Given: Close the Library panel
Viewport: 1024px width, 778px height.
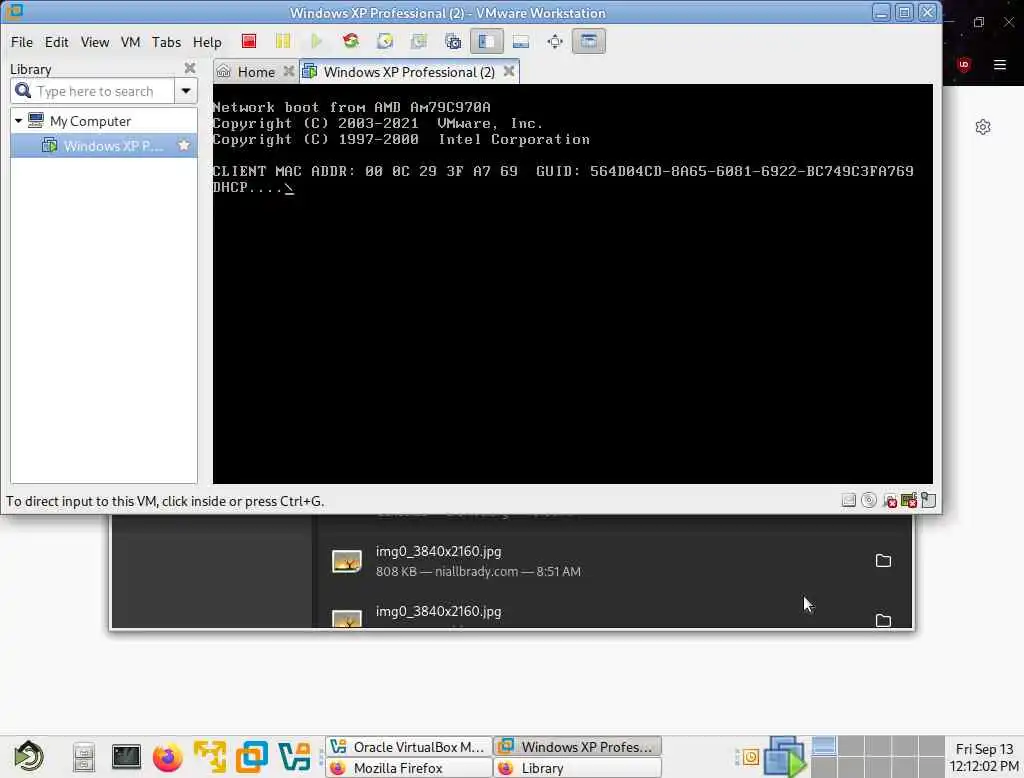Looking at the screenshot, I should [x=189, y=68].
